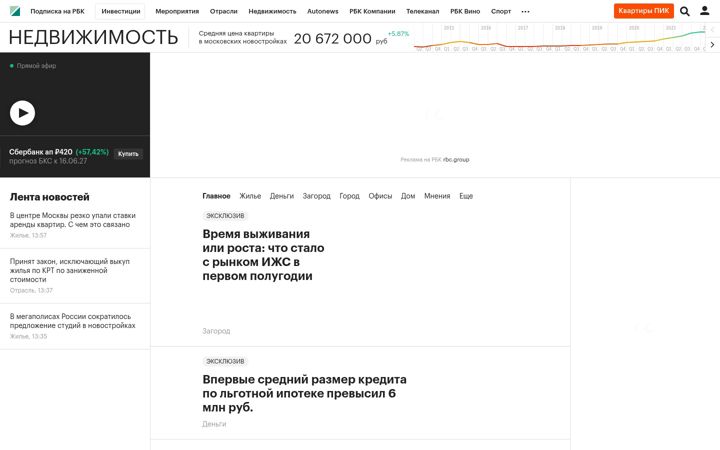Image resolution: width=720 pixels, height=450 pixels.
Task: Select the 'Офисы' tab
Action: (380, 196)
